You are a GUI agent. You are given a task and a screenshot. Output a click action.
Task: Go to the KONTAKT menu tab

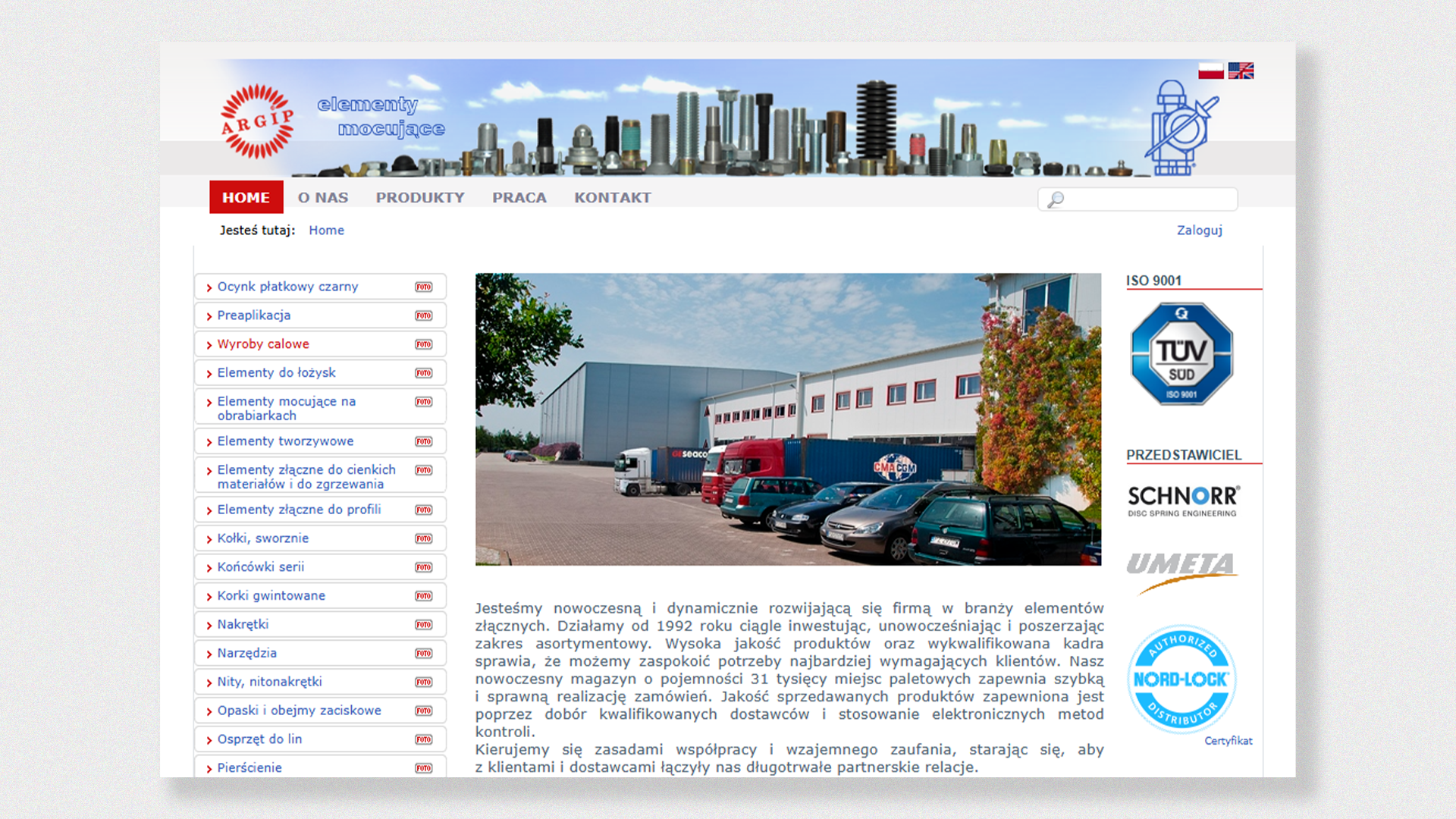612,197
